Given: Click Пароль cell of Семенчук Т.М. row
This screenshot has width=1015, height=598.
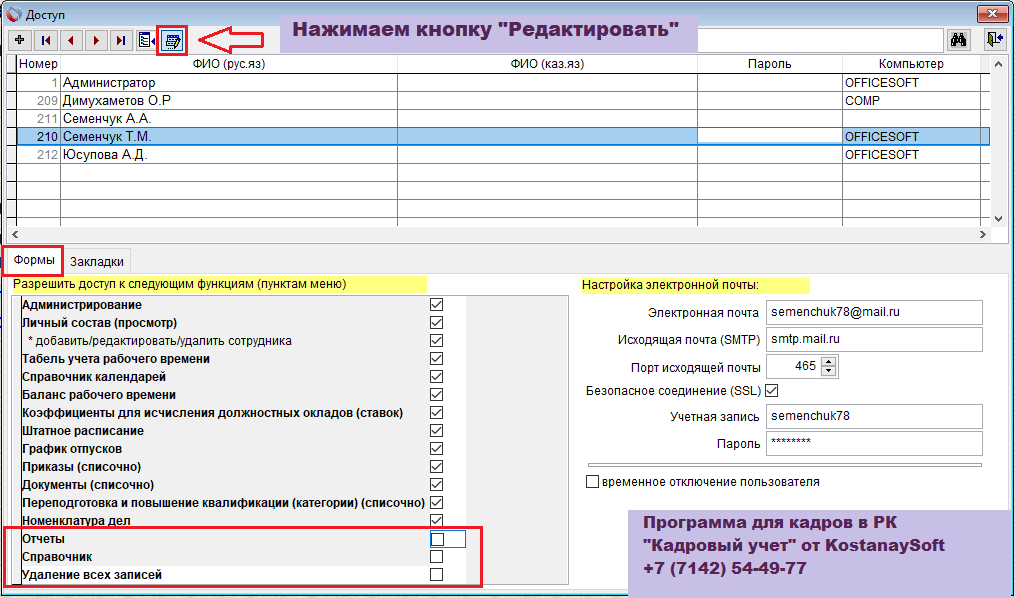Looking at the screenshot, I should click(x=770, y=137).
